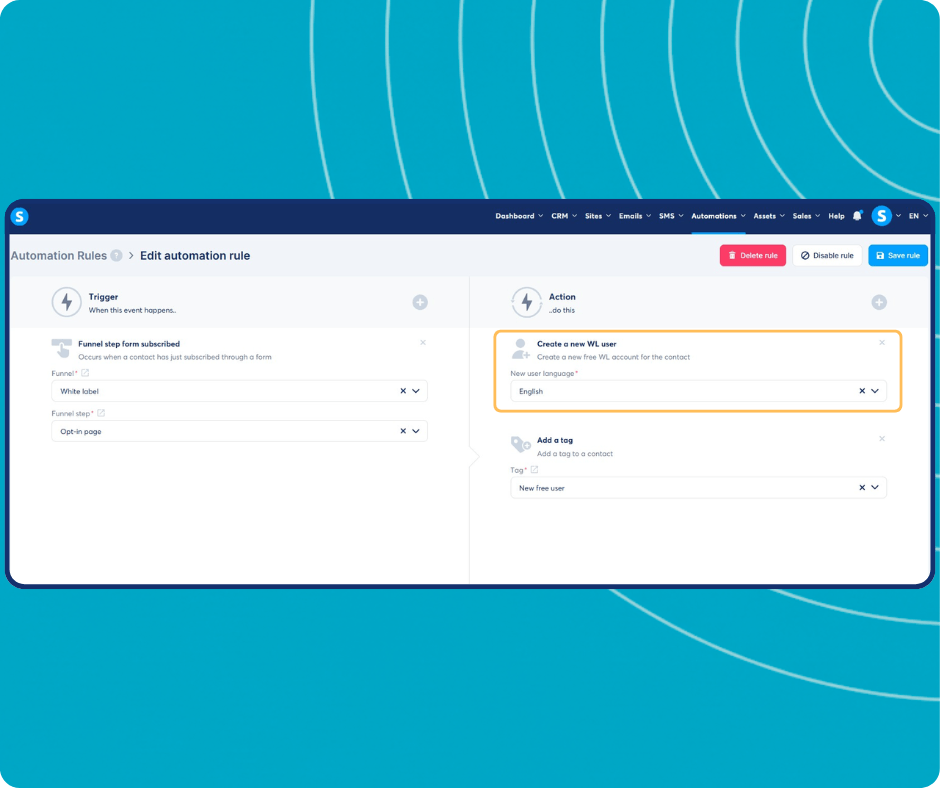Expand the New user language dropdown
Viewport: 940px width, 788px height.
(875, 391)
